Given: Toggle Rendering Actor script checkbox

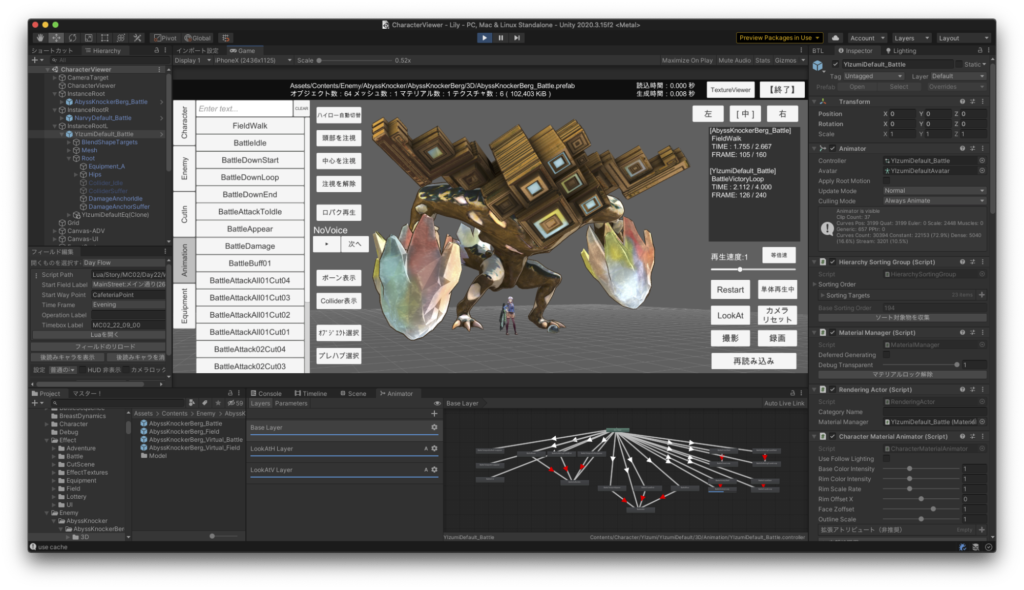Looking at the screenshot, I should [833, 390].
